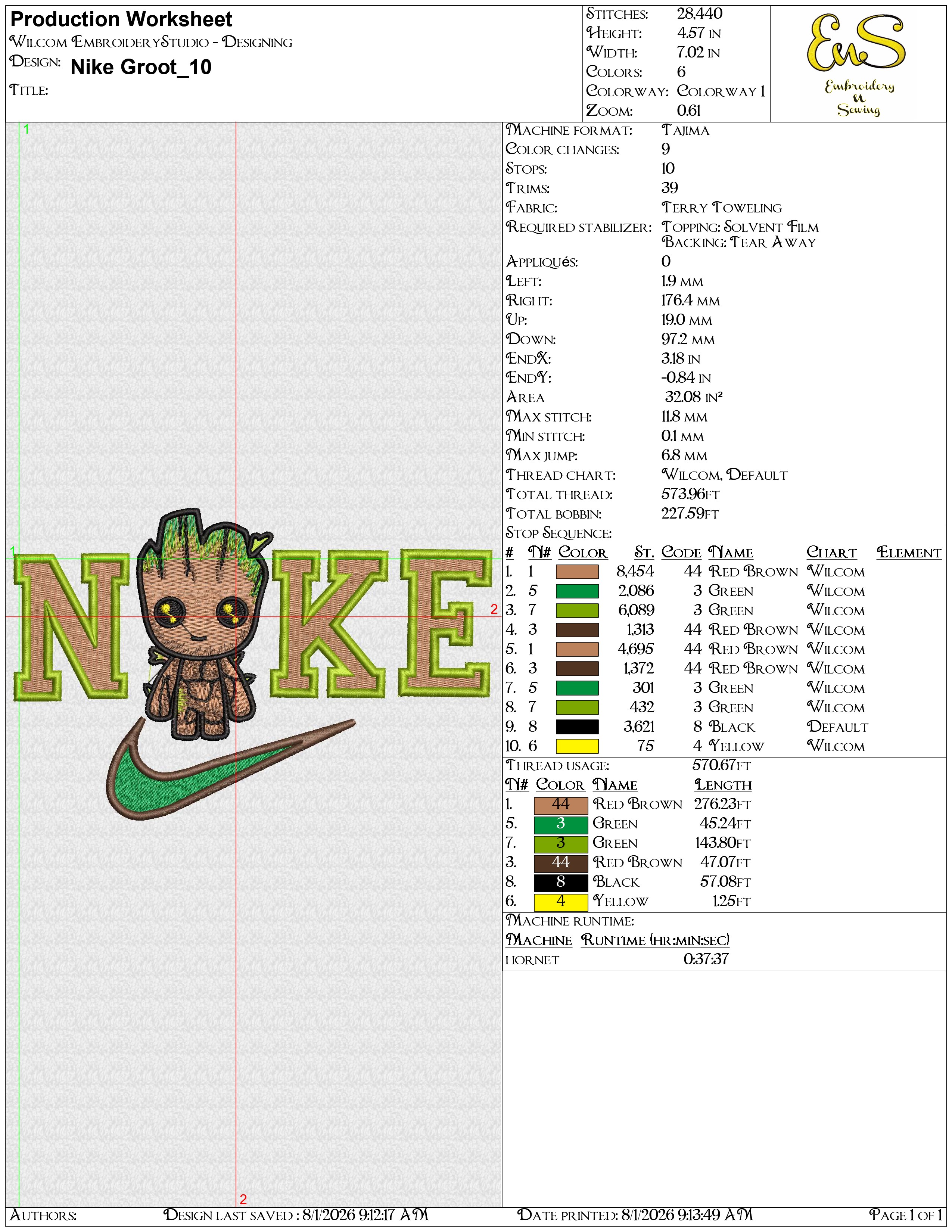Viewport: 952px width, 1232px height.
Task: Click the stitch count "8,454" in stop row 1
Action: 635,572
